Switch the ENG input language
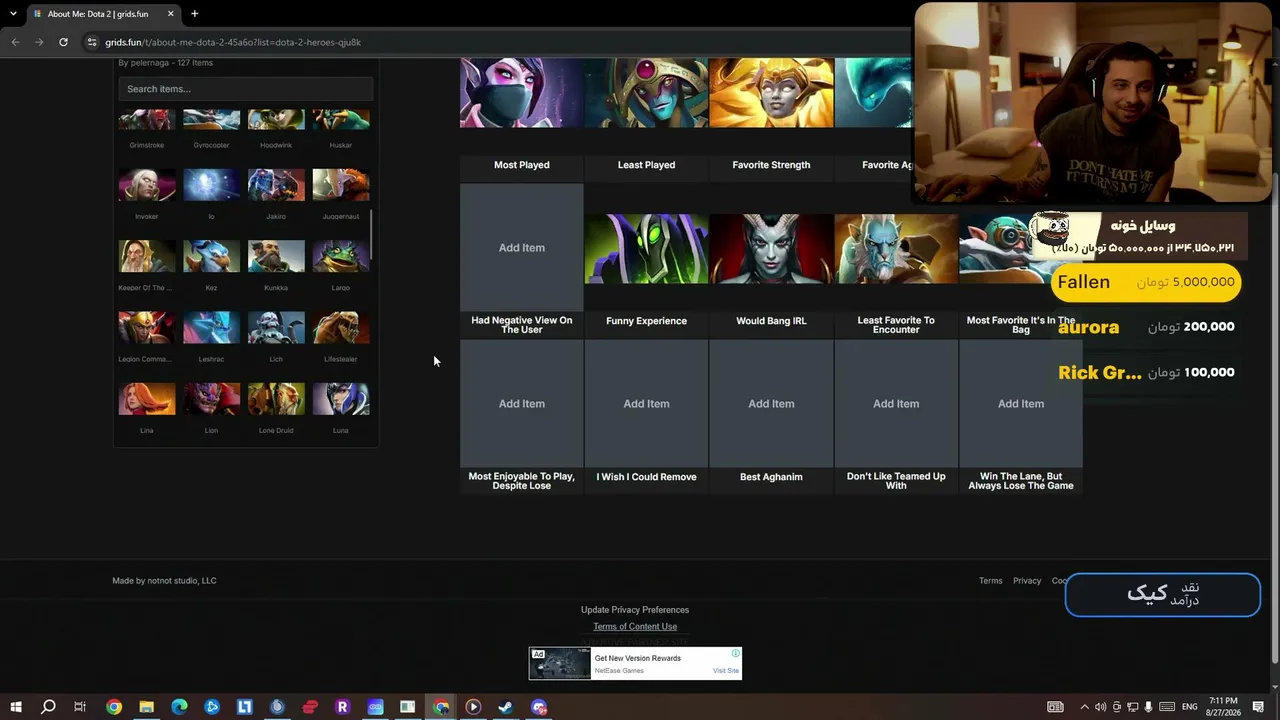1280x720 pixels. pyautogui.click(x=1189, y=707)
